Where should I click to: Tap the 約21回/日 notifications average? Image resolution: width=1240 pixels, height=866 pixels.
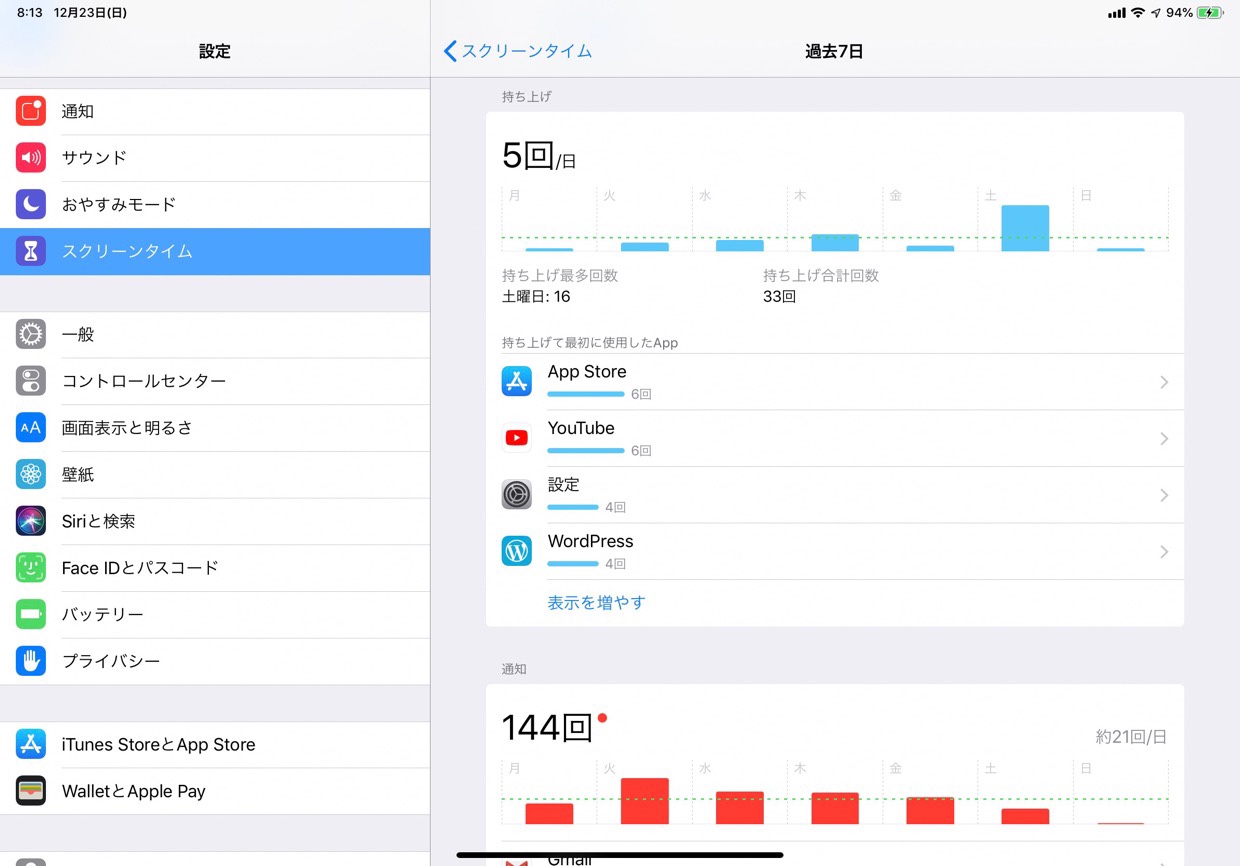1131,737
